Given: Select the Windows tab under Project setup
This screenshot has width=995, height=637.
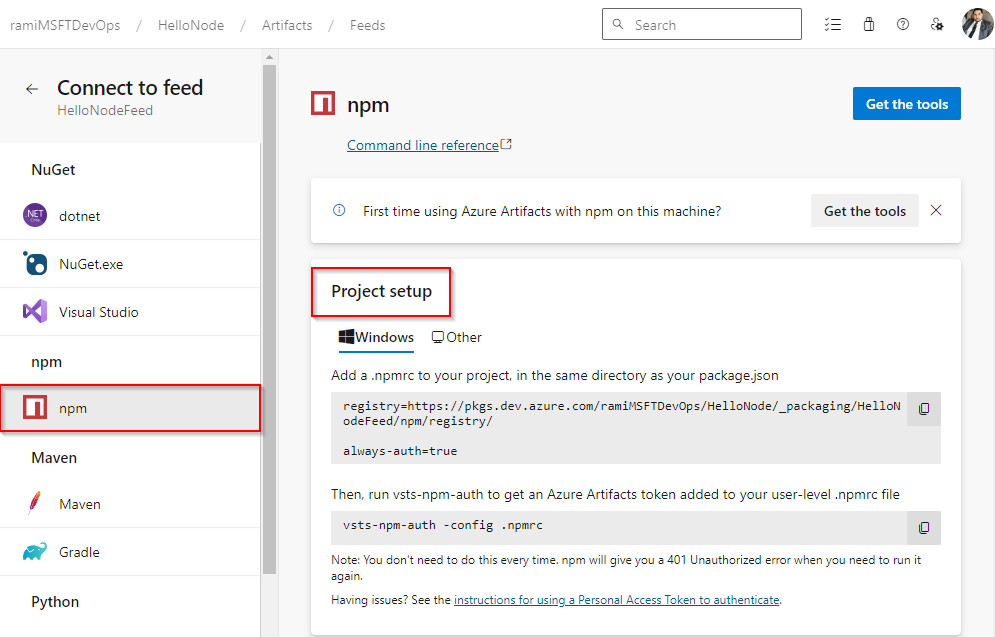Looking at the screenshot, I should (x=376, y=337).
